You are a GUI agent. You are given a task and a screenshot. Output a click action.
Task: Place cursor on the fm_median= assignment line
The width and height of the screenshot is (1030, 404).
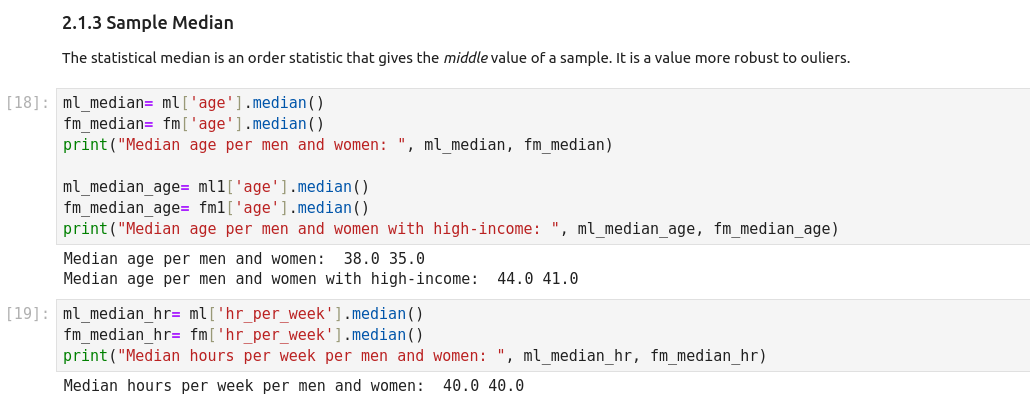[193, 124]
